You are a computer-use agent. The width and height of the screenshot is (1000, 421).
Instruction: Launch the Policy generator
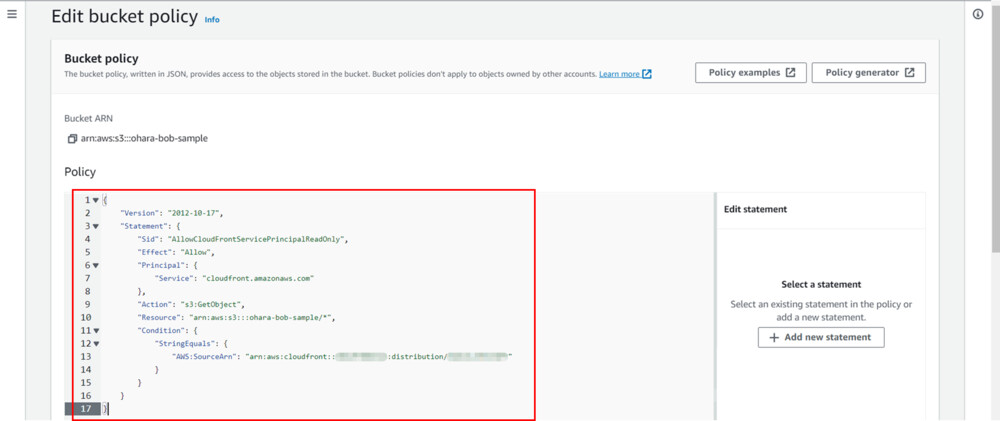(868, 73)
